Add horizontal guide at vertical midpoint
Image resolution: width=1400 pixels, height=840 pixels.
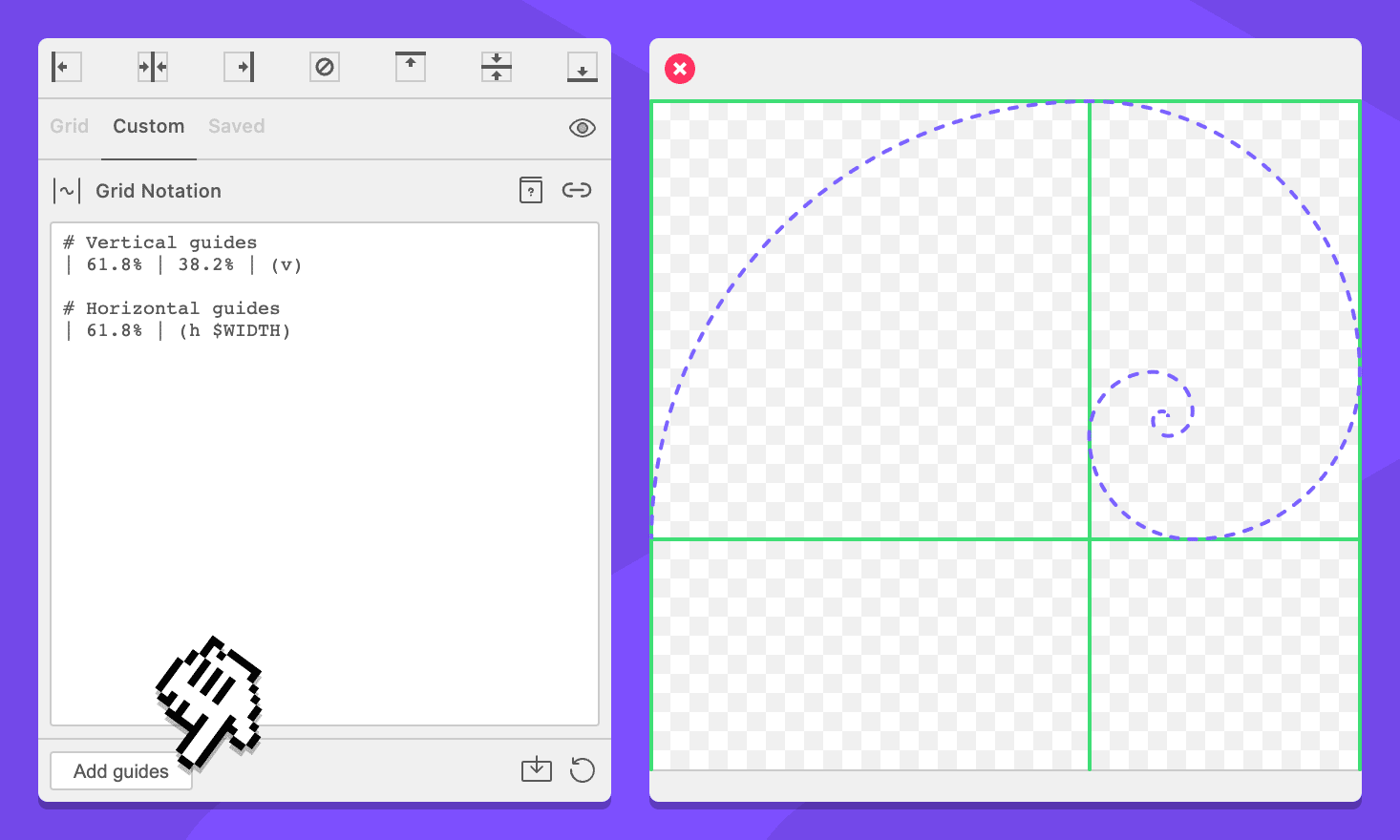tap(497, 67)
